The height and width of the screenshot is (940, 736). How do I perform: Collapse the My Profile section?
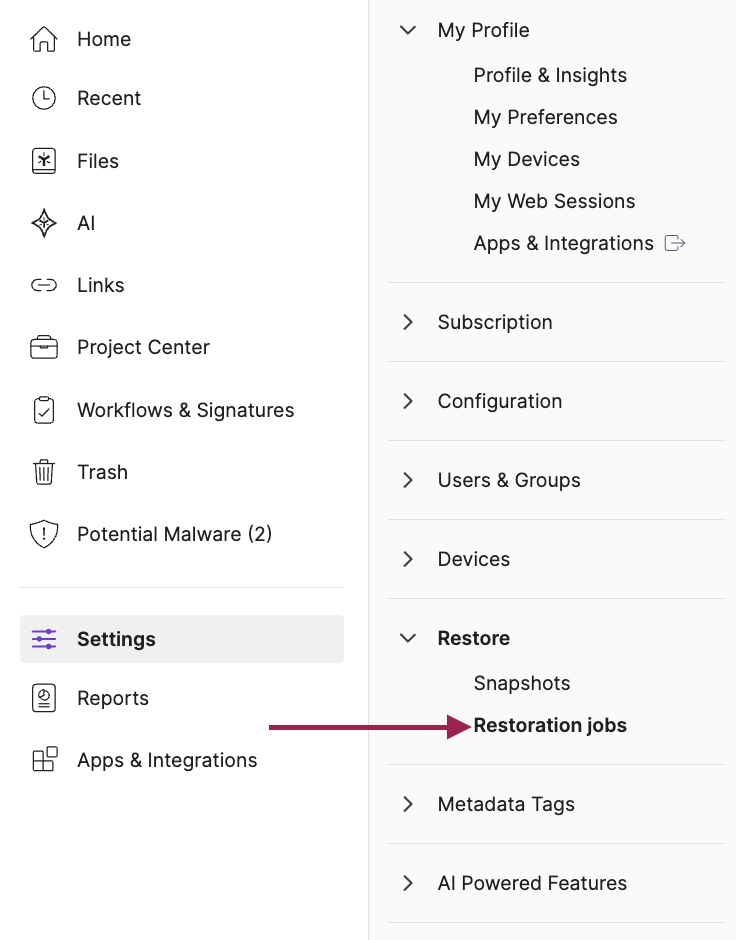[x=408, y=30]
